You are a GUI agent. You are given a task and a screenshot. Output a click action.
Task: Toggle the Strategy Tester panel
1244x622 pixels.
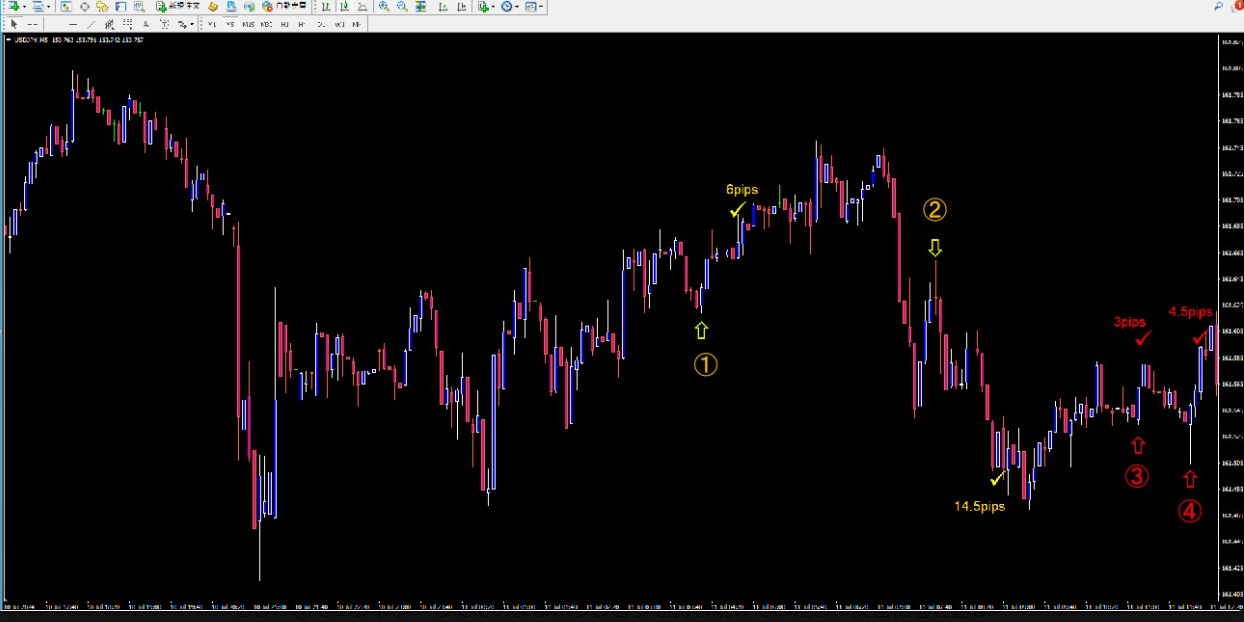[x=139, y=6]
